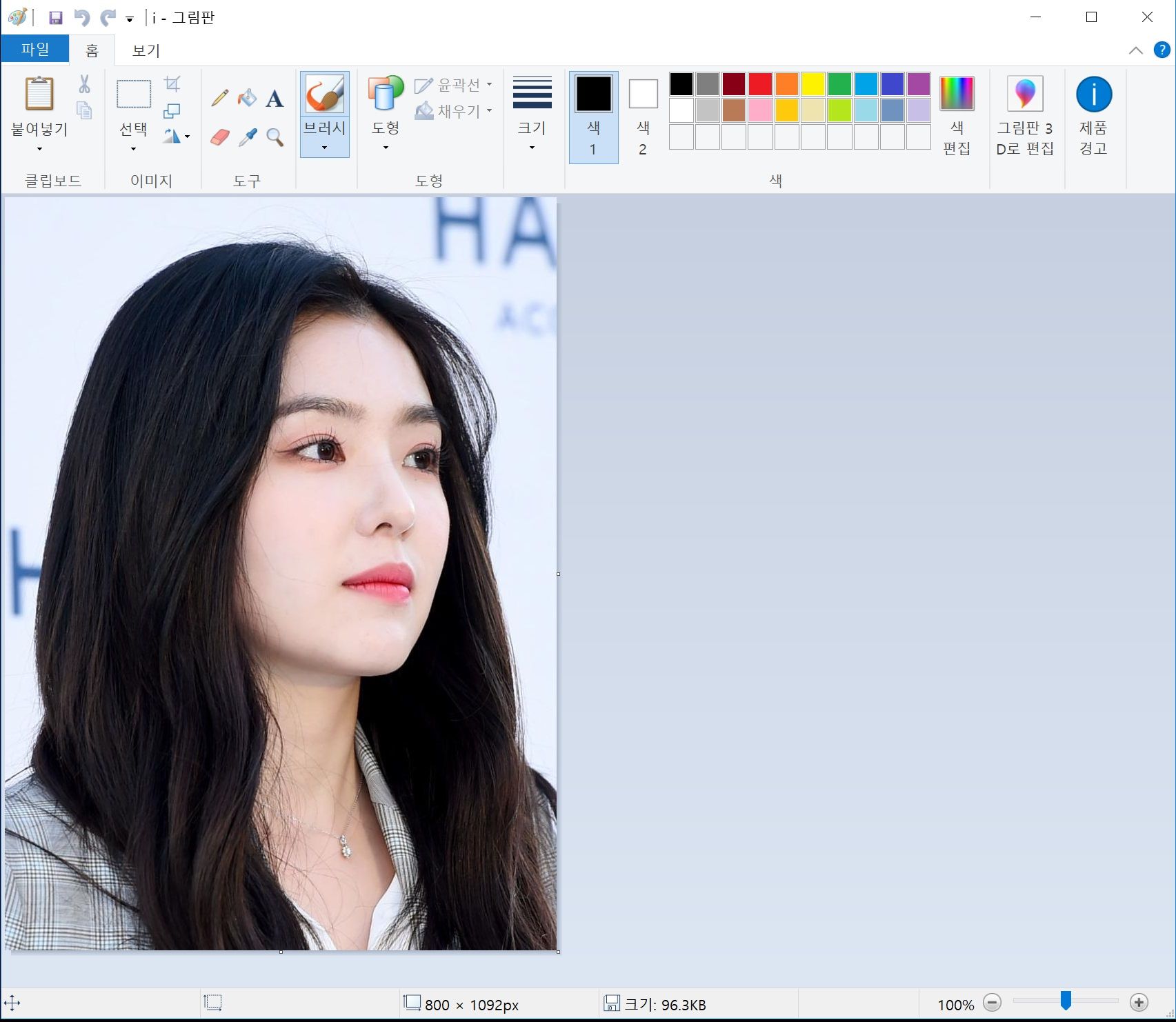The height and width of the screenshot is (1022, 1176).
Task: Pick the brown color swatch
Action: pyautogui.click(x=734, y=110)
